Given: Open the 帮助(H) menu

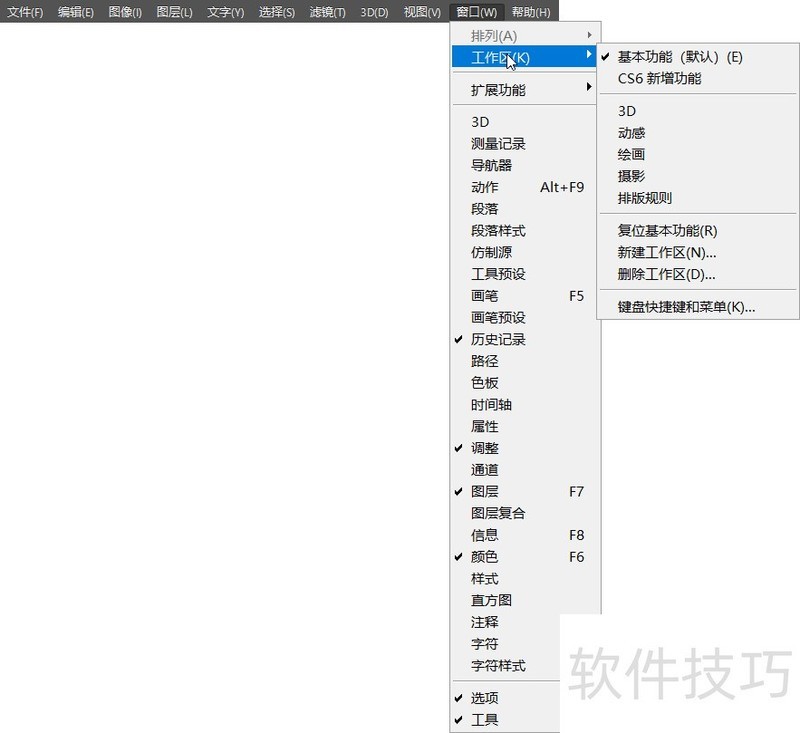Looking at the screenshot, I should [x=530, y=12].
